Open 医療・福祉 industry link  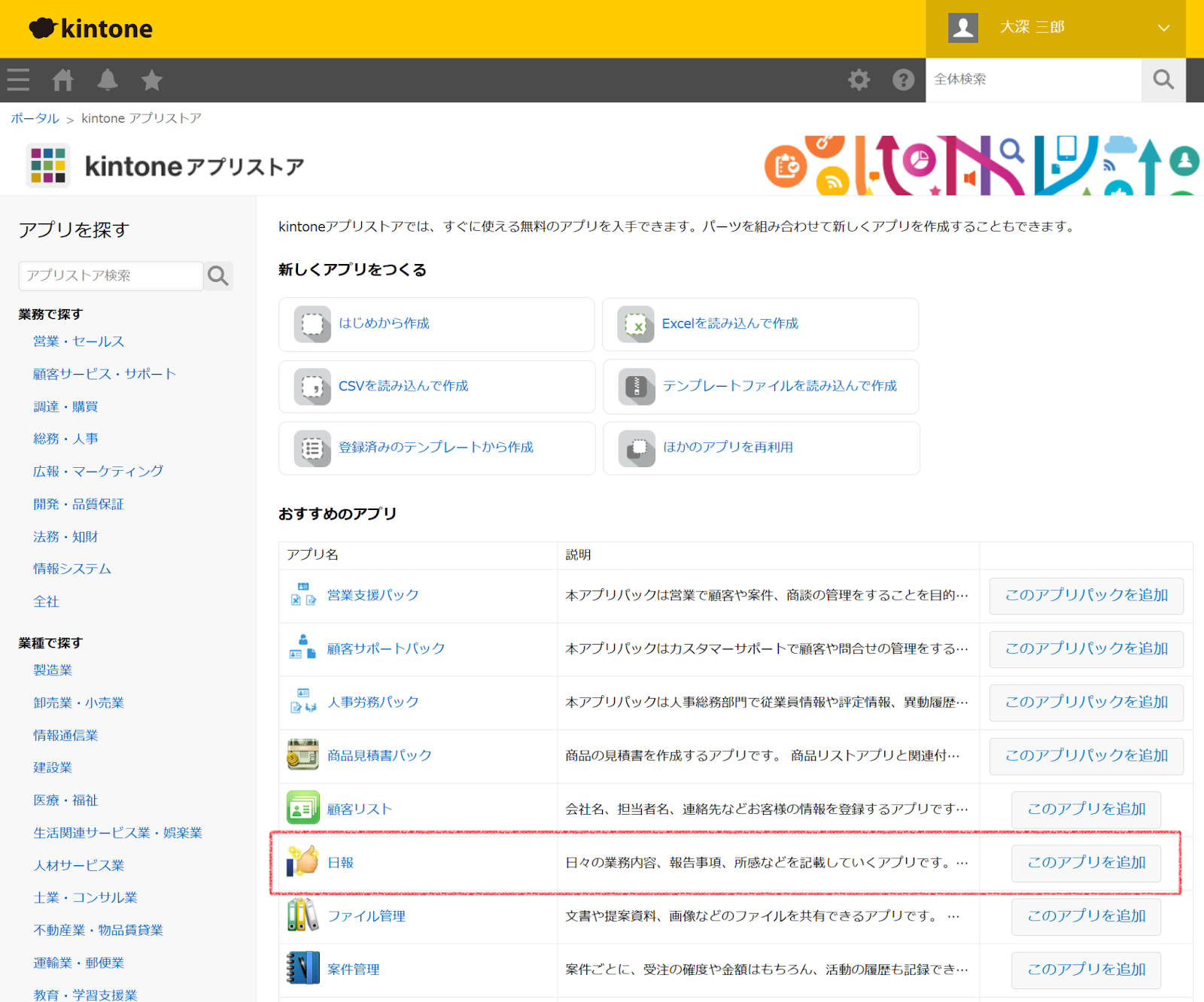tap(65, 800)
